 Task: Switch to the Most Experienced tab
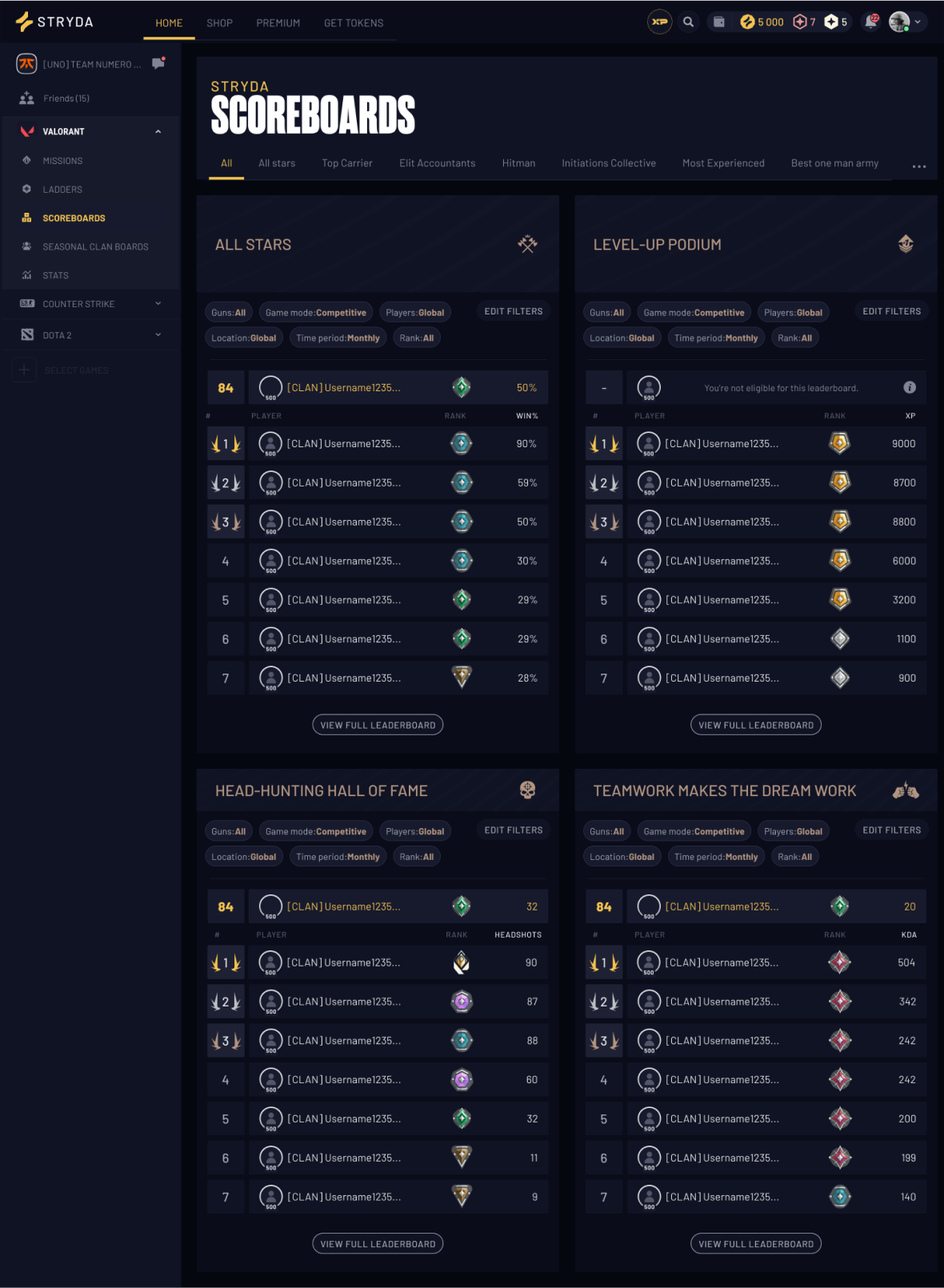point(723,163)
